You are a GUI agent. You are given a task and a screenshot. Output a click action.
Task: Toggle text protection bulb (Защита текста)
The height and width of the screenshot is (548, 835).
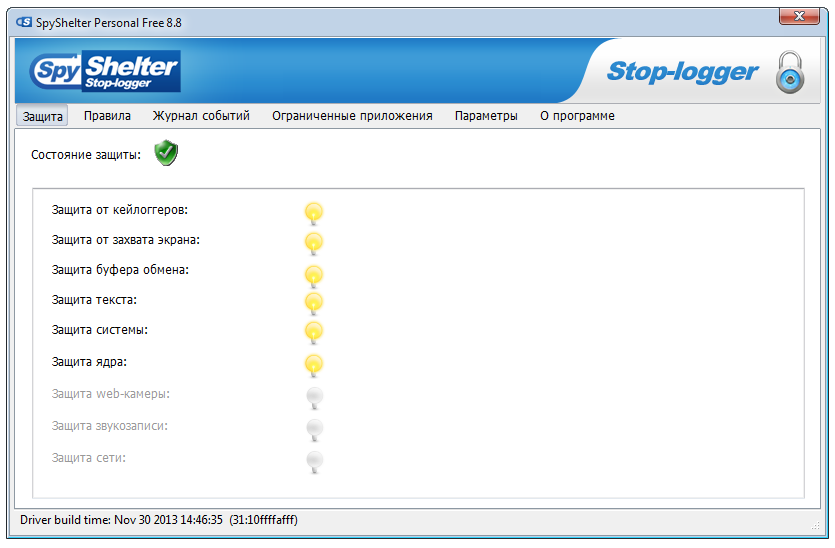[x=314, y=302]
